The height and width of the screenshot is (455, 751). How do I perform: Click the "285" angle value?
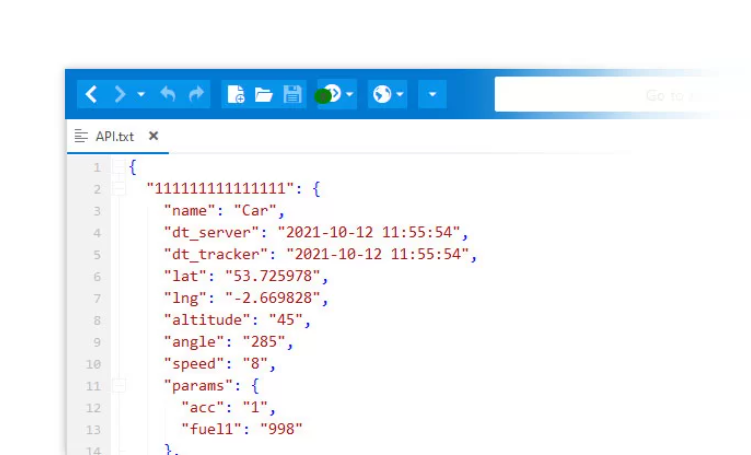click(264, 341)
